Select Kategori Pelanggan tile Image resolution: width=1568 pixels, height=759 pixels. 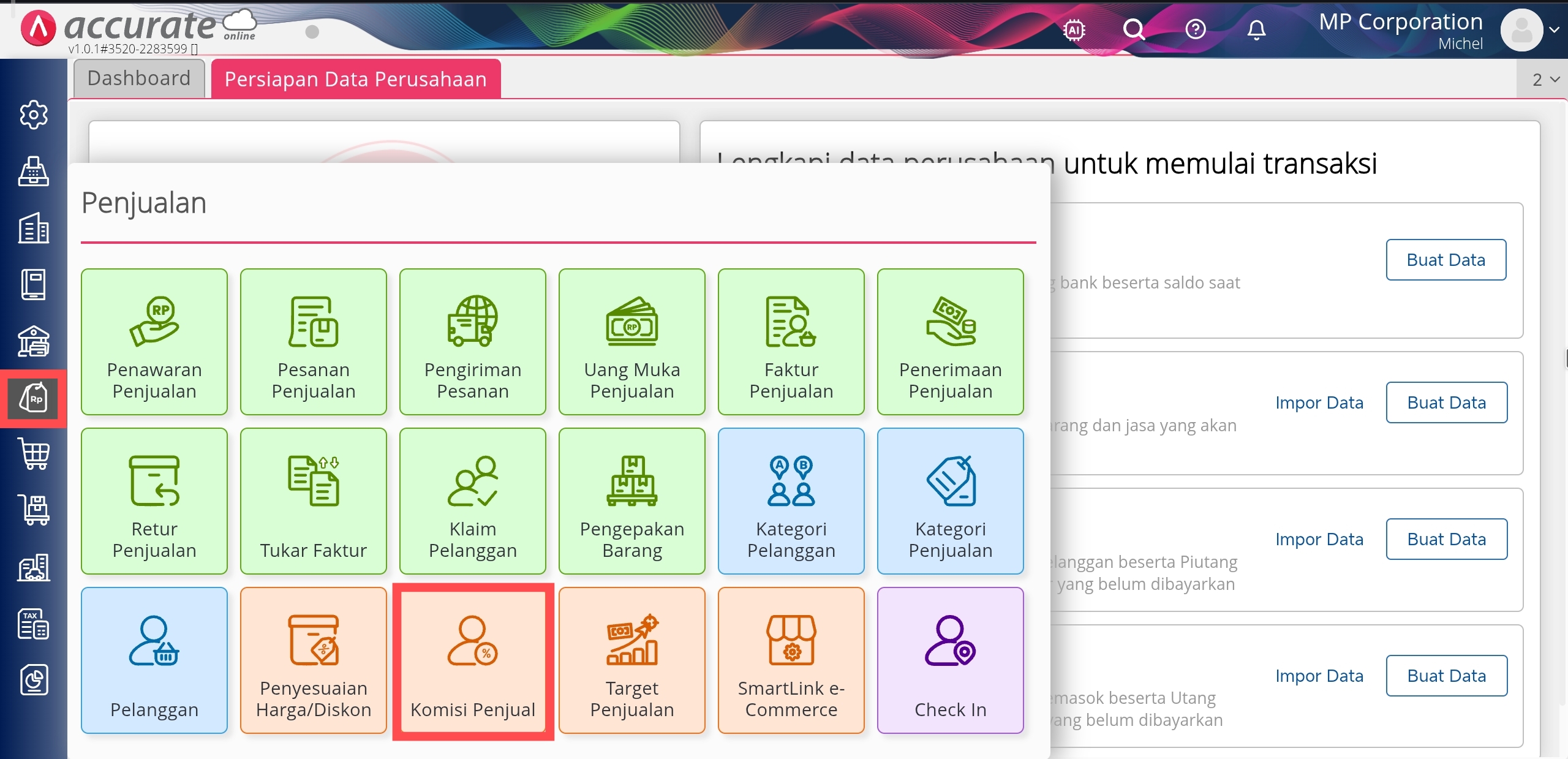click(791, 501)
